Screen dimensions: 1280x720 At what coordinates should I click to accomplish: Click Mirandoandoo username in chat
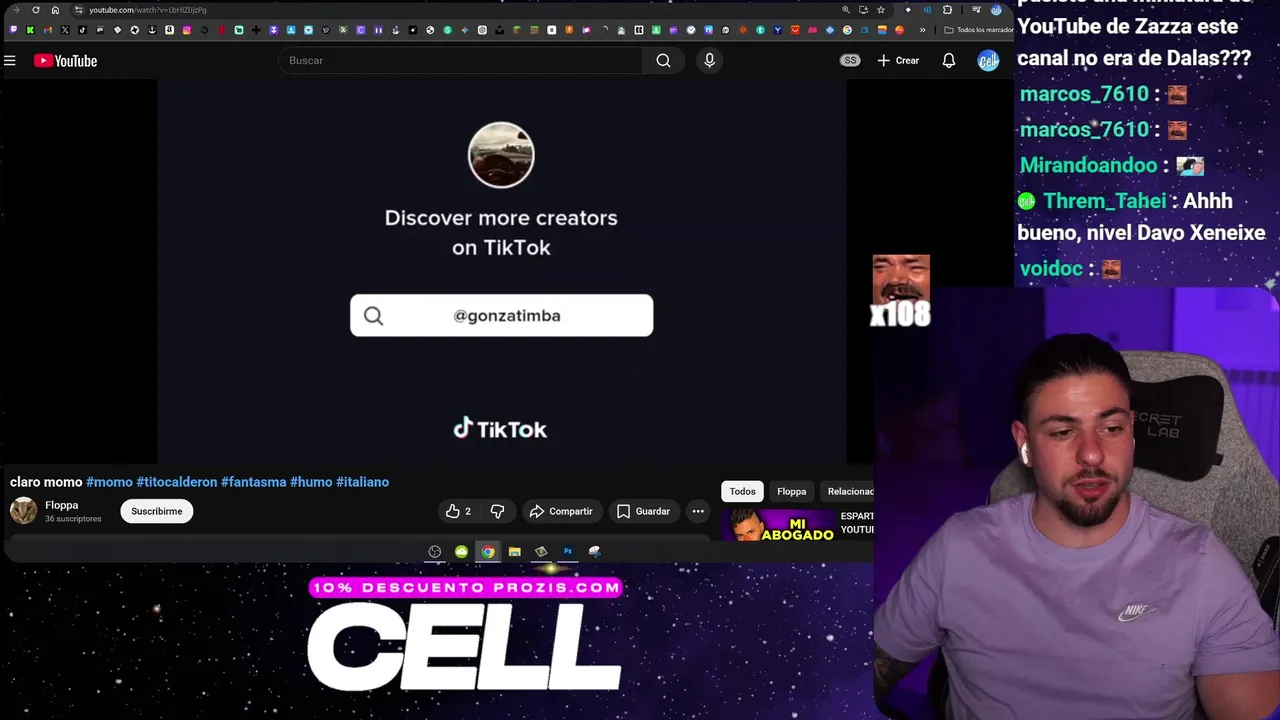[x=1088, y=165]
